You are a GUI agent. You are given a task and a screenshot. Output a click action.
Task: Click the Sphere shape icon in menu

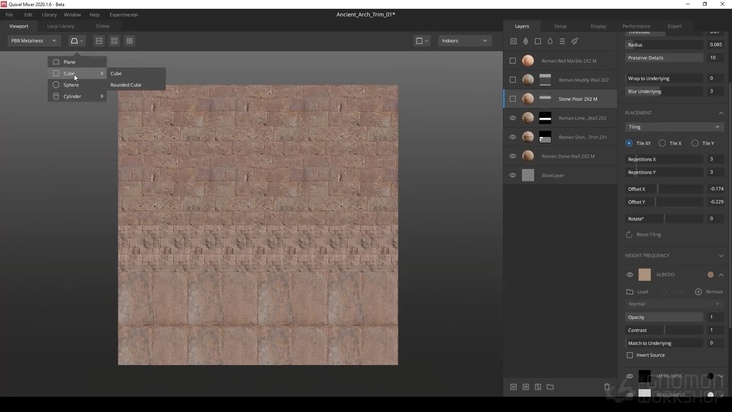coord(56,85)
